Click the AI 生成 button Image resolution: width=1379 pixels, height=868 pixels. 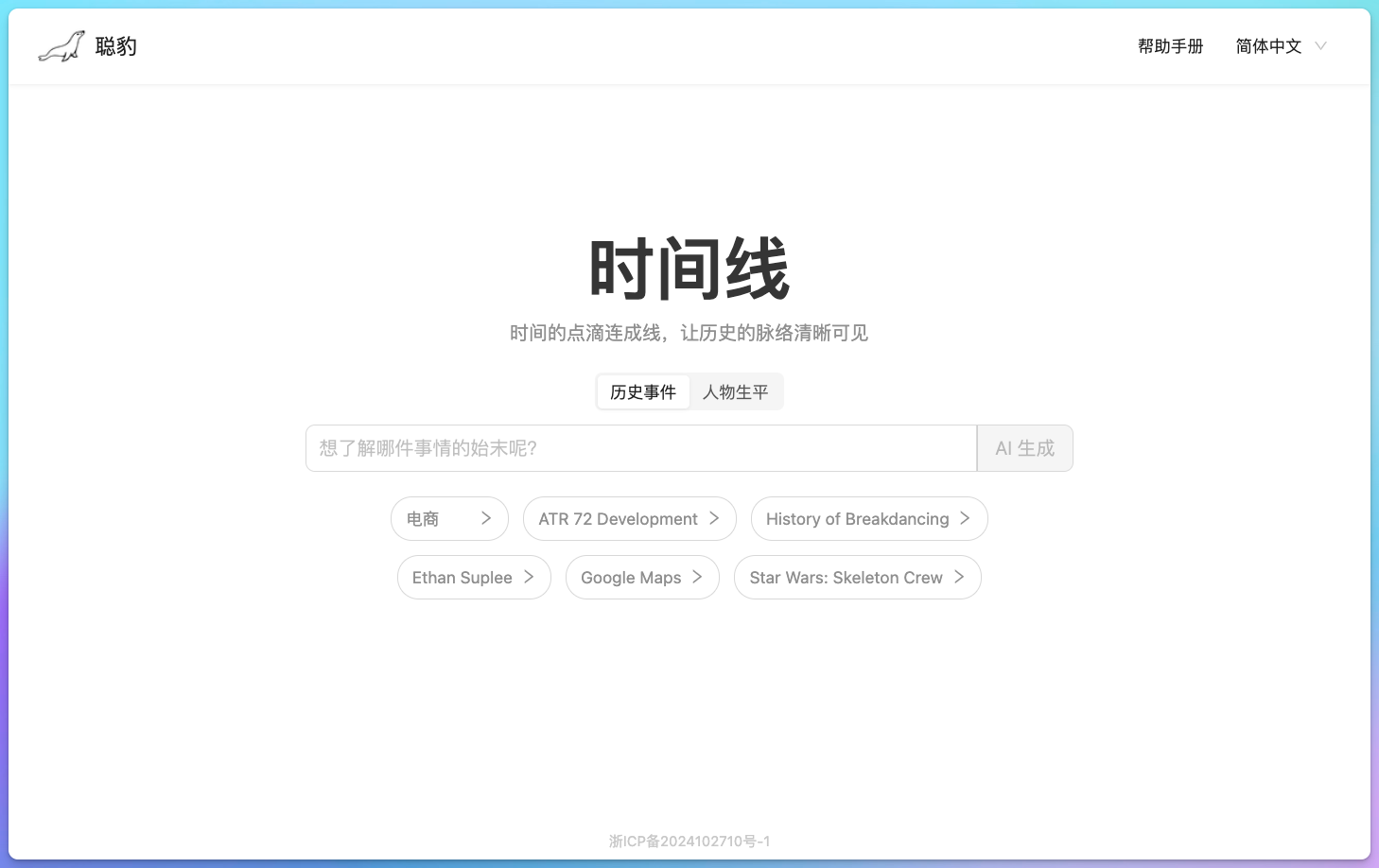1024,447
